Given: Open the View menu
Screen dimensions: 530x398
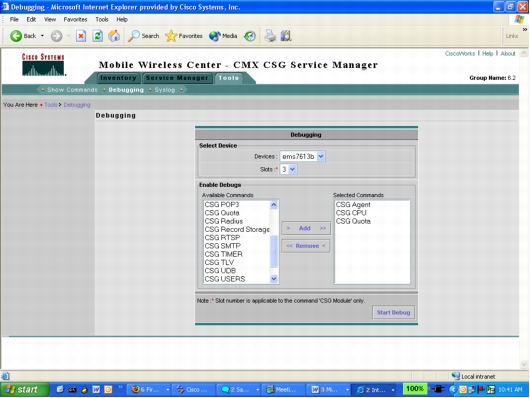Looking at the screenshot, I should point(50,20).
